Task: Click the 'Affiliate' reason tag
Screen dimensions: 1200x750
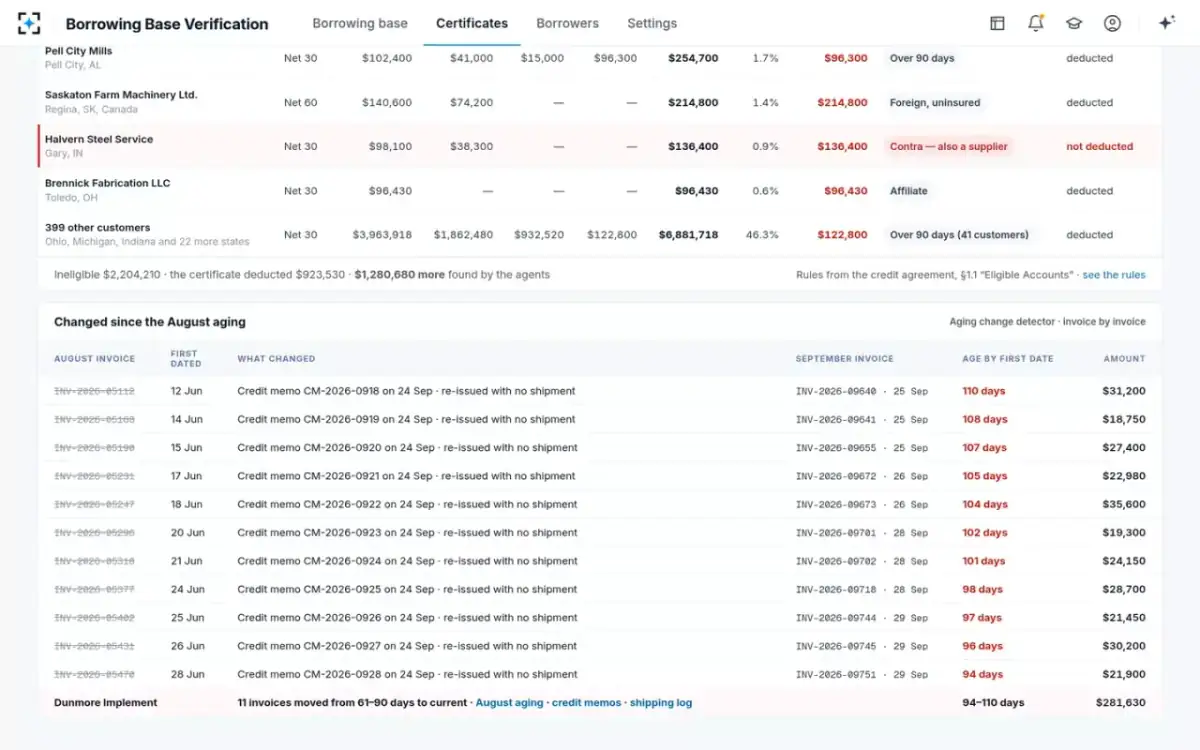Action: click(x=909, y=190)
